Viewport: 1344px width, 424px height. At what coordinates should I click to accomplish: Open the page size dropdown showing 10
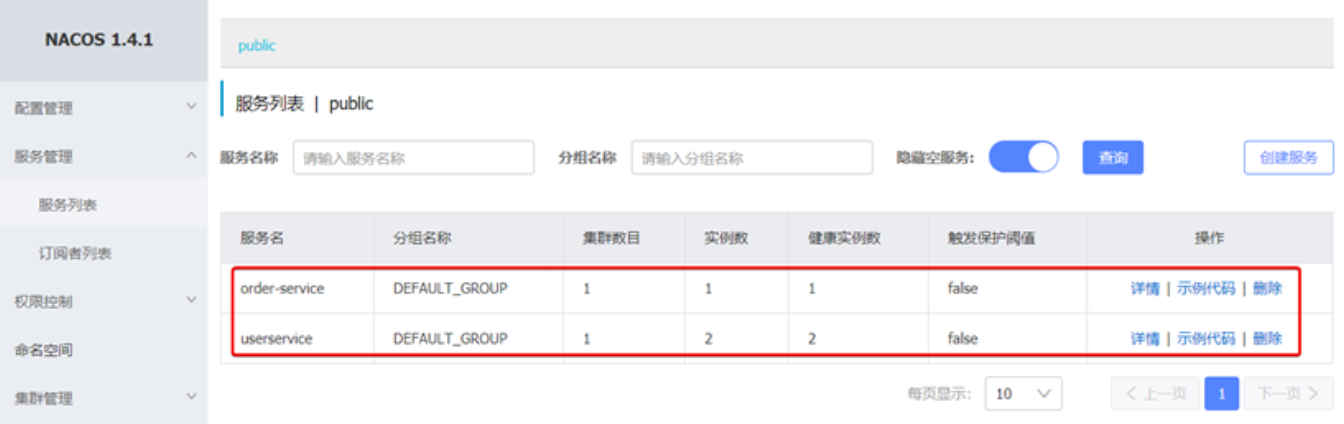tap(1023, 394)
